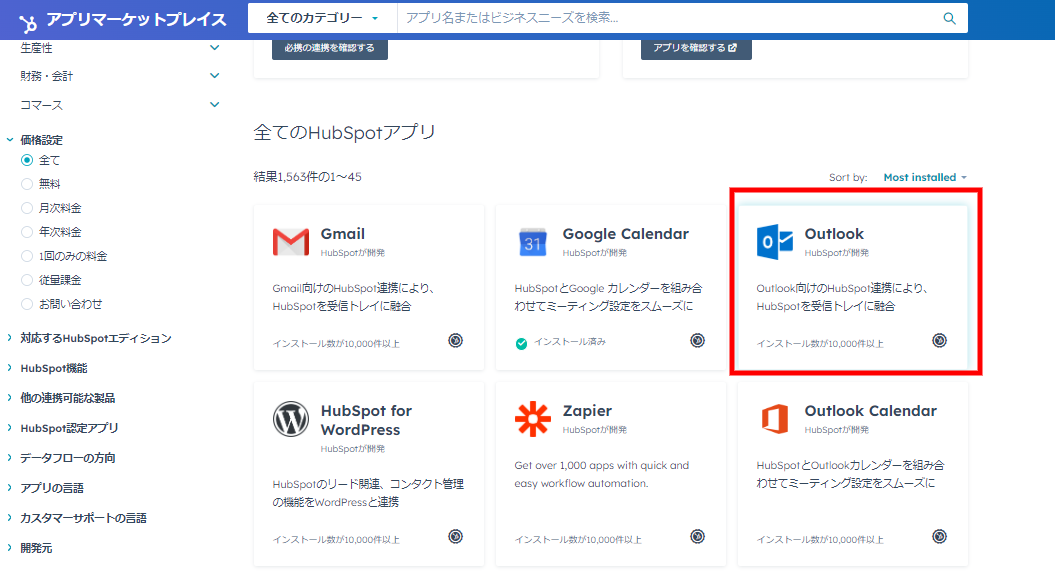
Task: Open the Outlook Calendar app title
Action: tap(871, 411)
